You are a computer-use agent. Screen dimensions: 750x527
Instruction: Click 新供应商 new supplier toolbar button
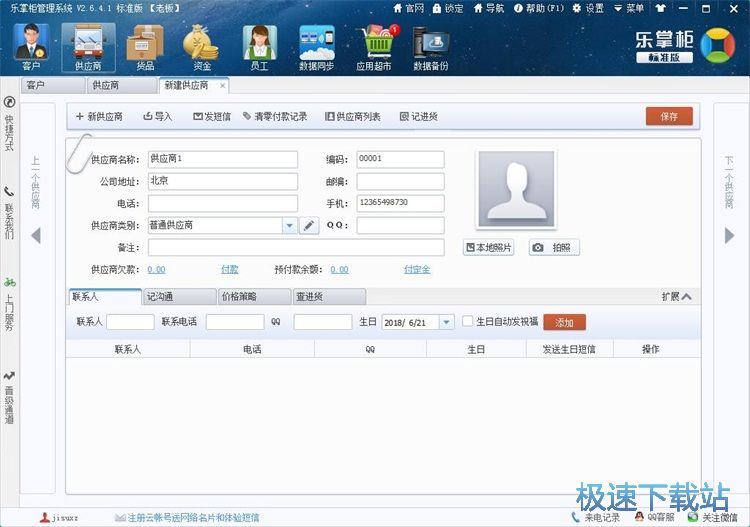99,116
